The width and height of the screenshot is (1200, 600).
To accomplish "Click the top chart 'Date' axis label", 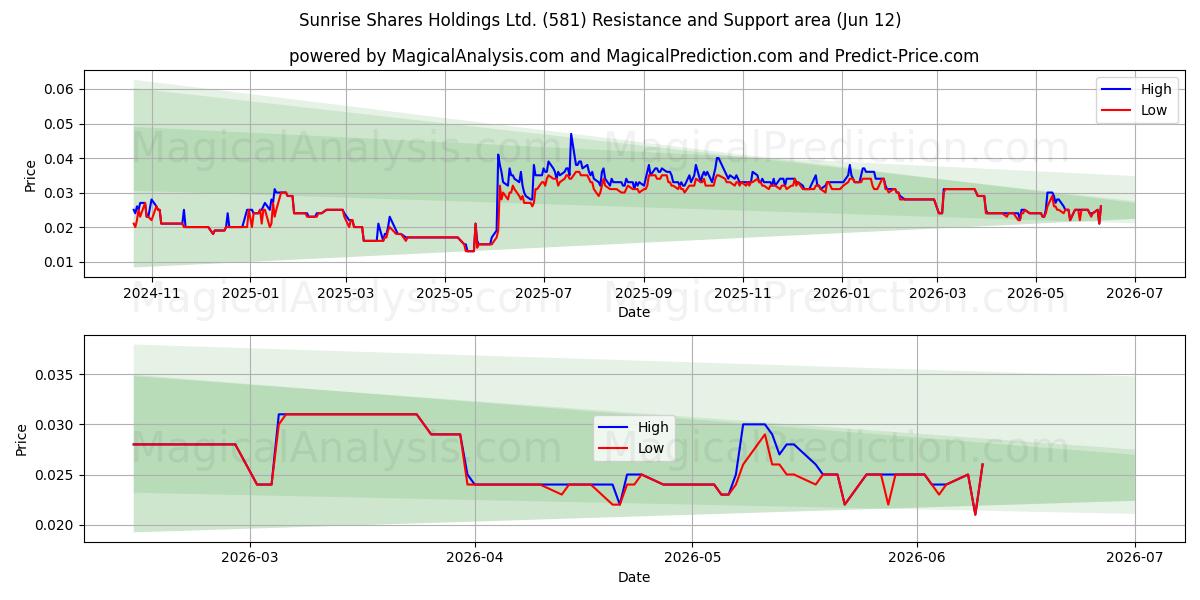I will tap(634, 312).
